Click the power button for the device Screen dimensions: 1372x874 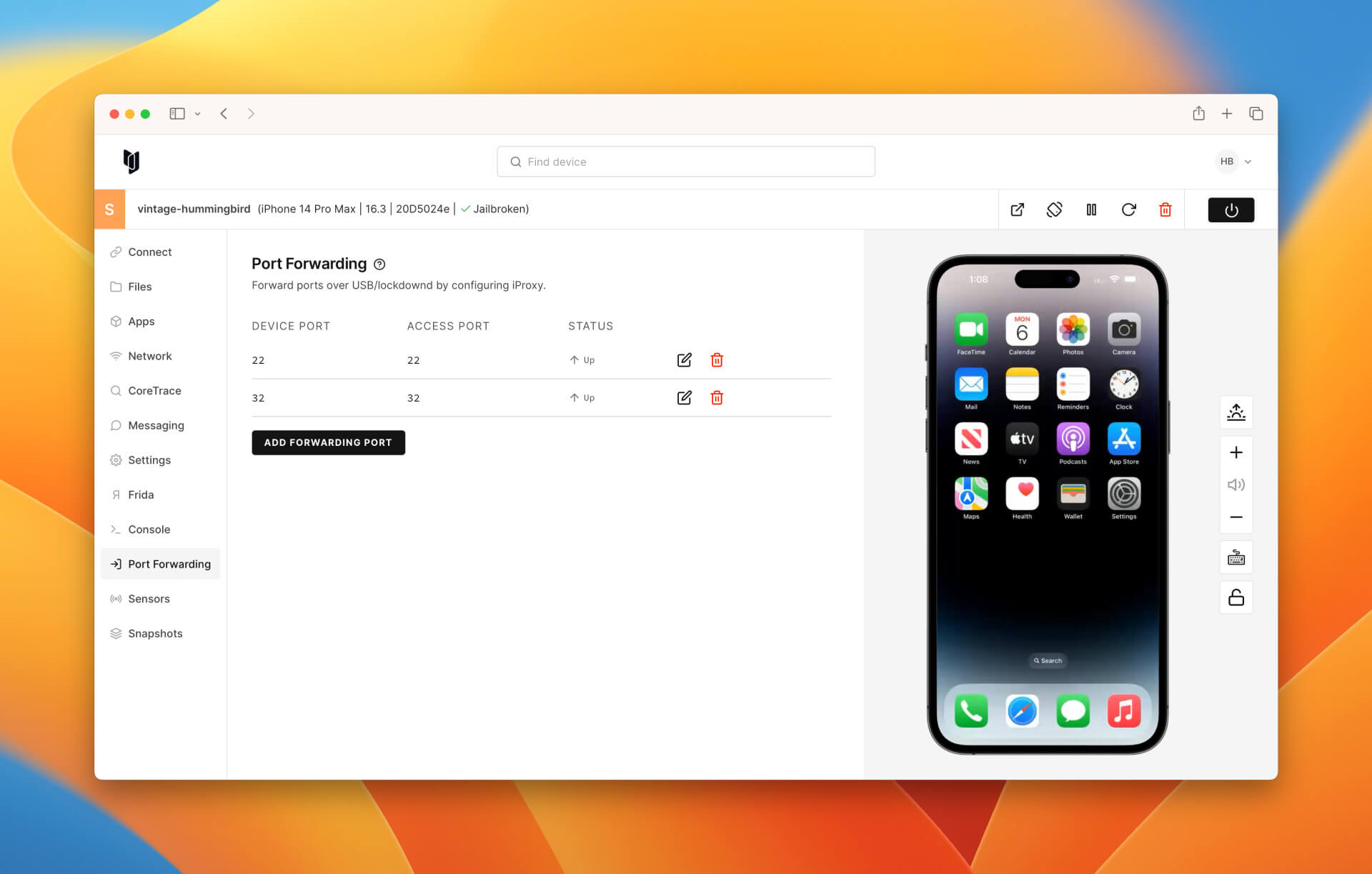coord(1231,209)
